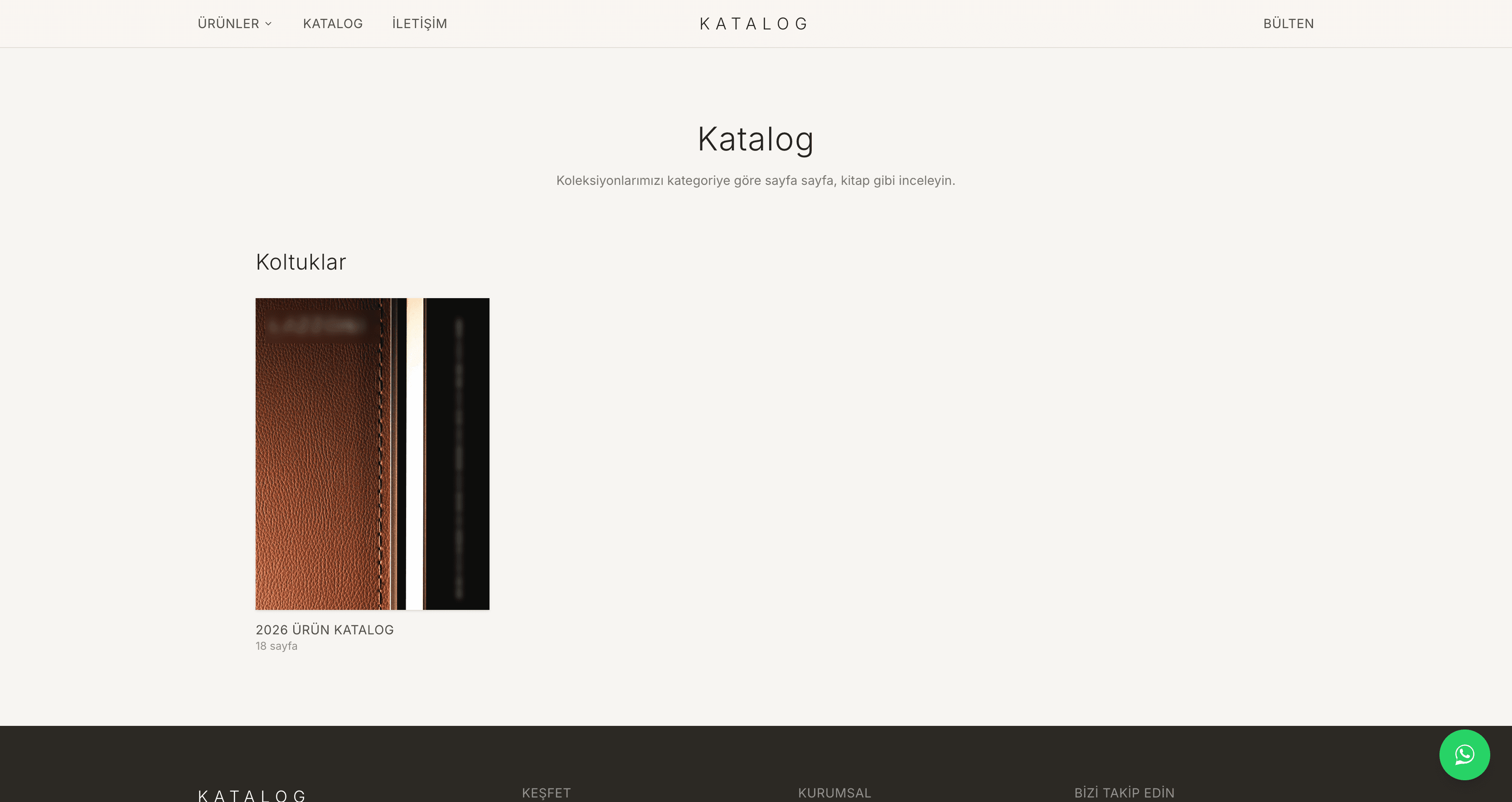Click the Koleksiyonlarımızı description sentence
The image size is (1512, 802).
(x=756, y=181)
